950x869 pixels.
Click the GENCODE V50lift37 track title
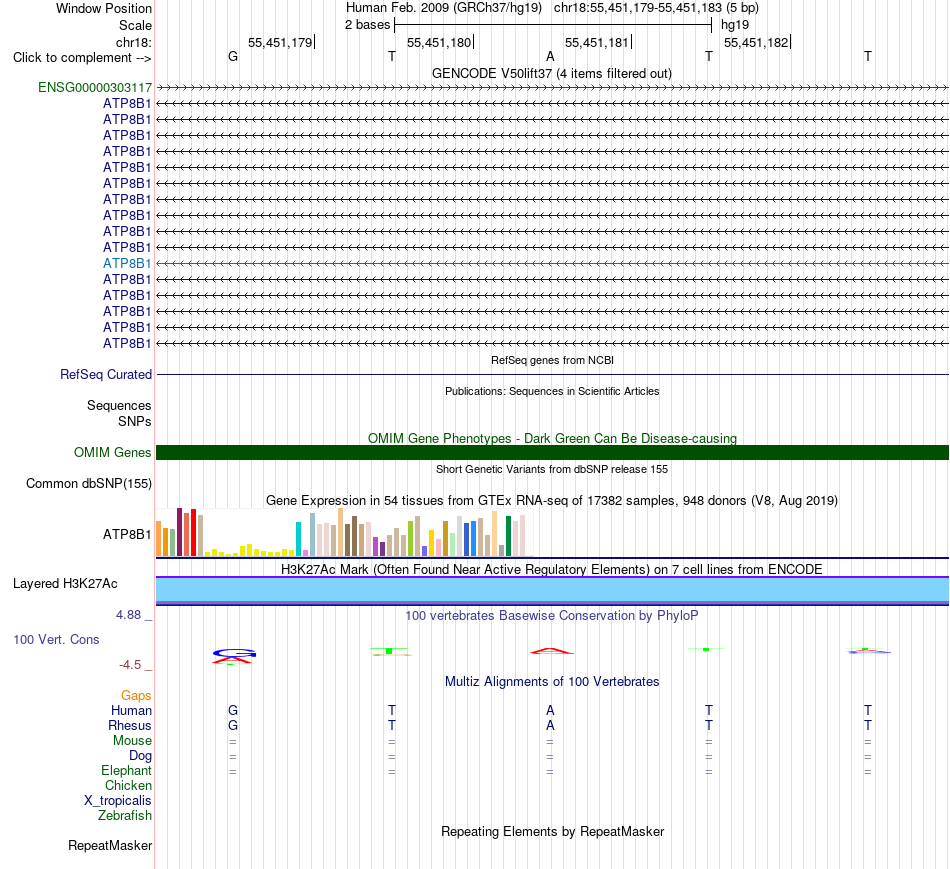coord(552,73)
